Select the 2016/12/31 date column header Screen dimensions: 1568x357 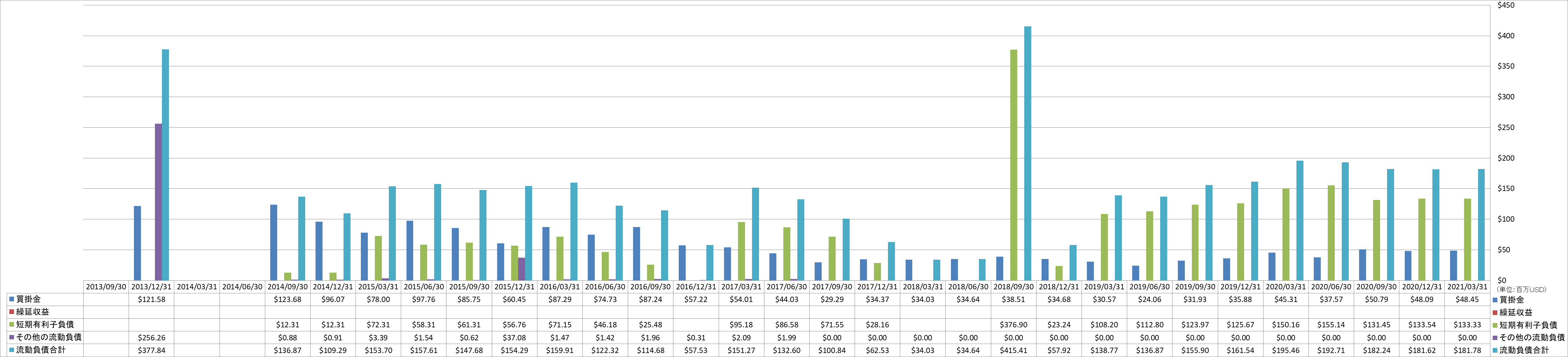pyautogui.click(x=696, y=286)
